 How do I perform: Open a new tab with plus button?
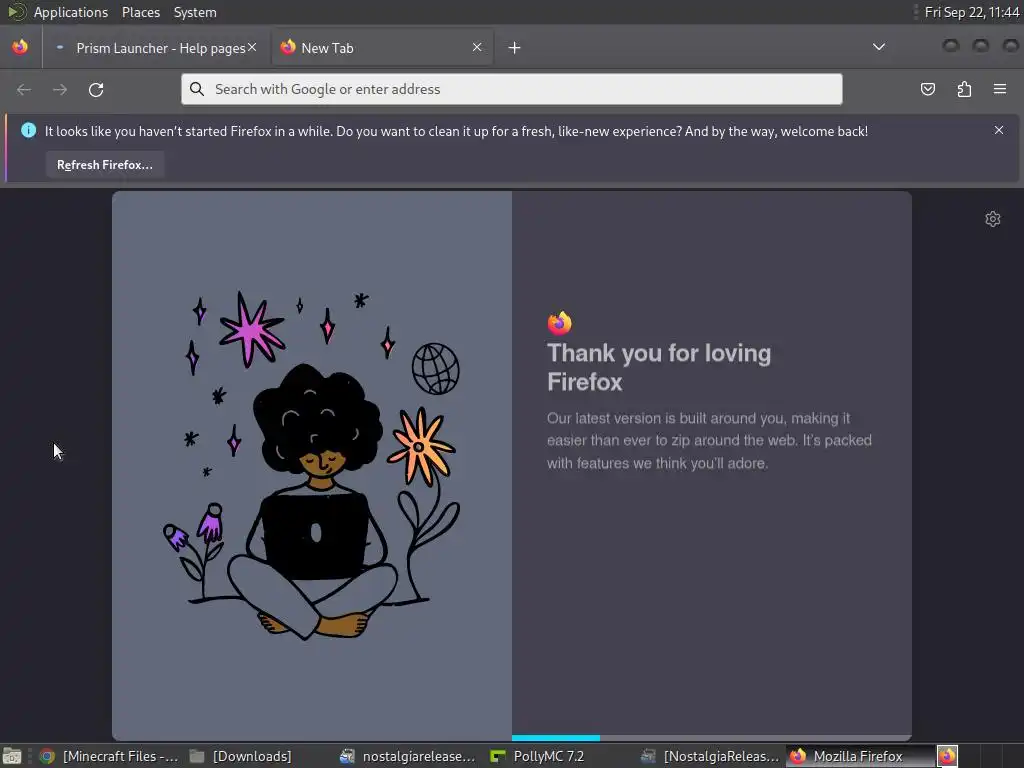pyautogui.click(x=515, y=48)
